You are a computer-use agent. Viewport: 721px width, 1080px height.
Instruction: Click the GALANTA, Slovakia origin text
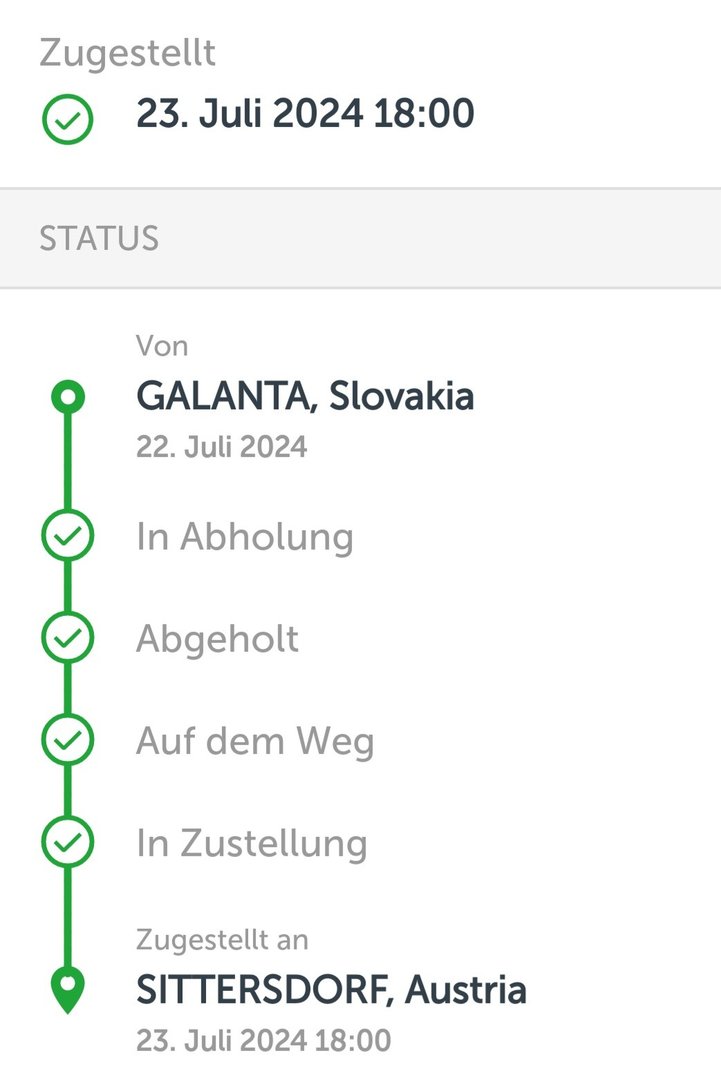coord(305,397)
